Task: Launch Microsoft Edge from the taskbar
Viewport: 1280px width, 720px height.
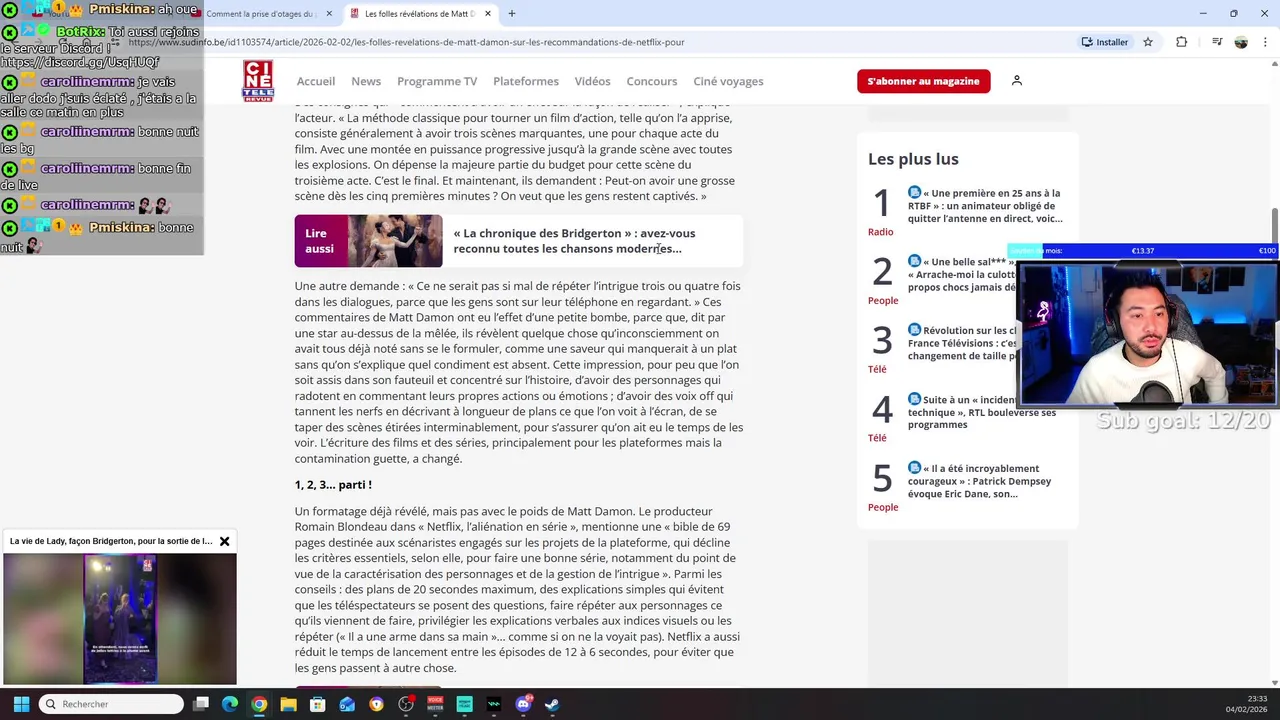Action: [230, 704]
